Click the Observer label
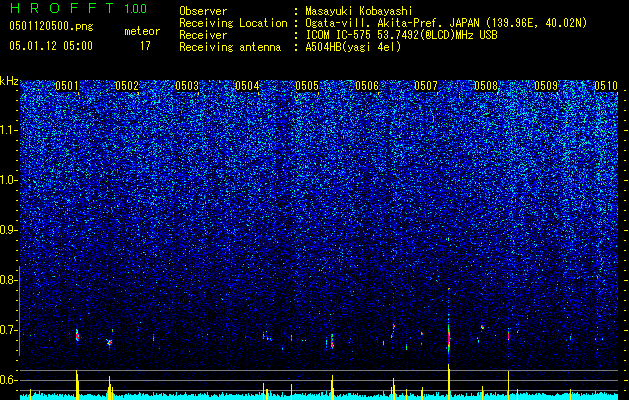Screen dimensions: 629x400 click(x=203, y=11)
